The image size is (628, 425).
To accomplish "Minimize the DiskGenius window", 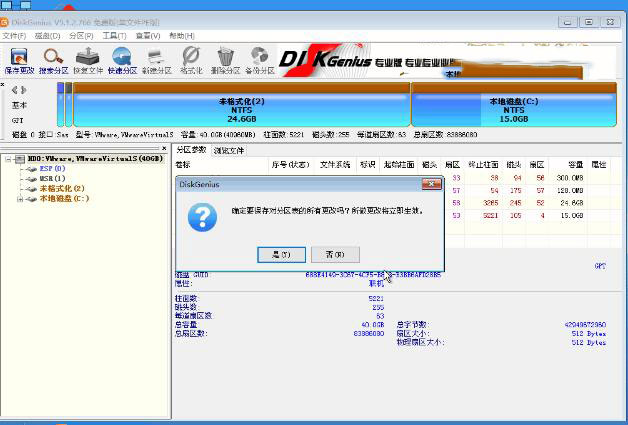I will (568, 22).
